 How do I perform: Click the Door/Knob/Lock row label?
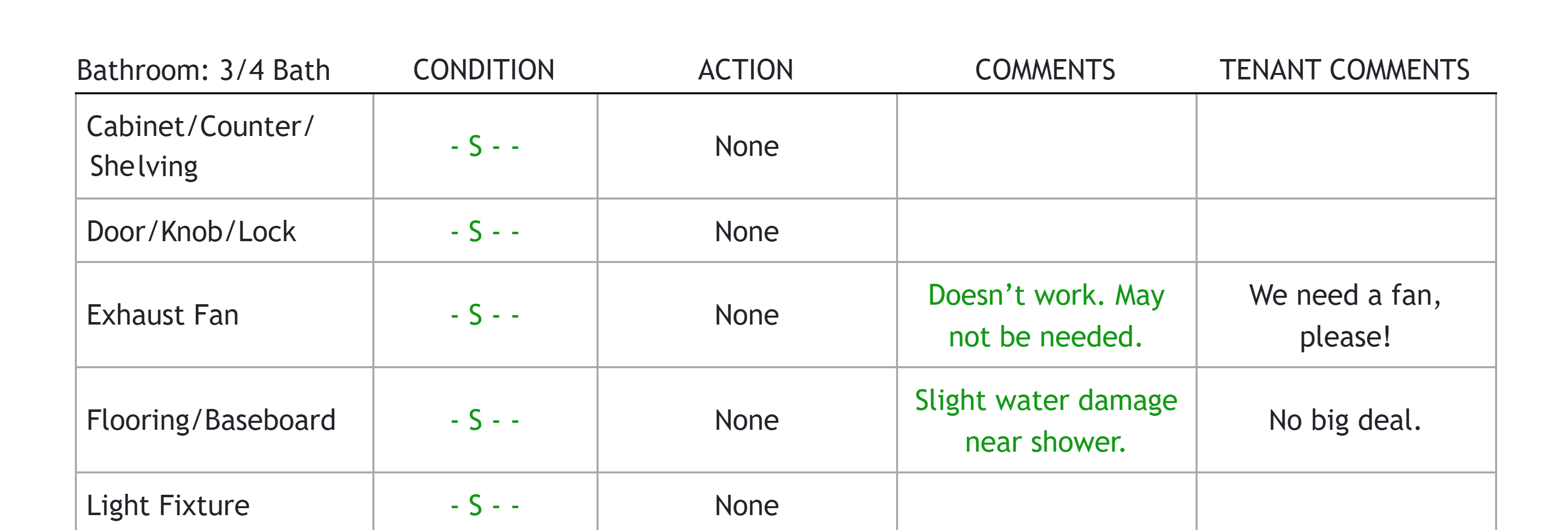click(191, 232)
